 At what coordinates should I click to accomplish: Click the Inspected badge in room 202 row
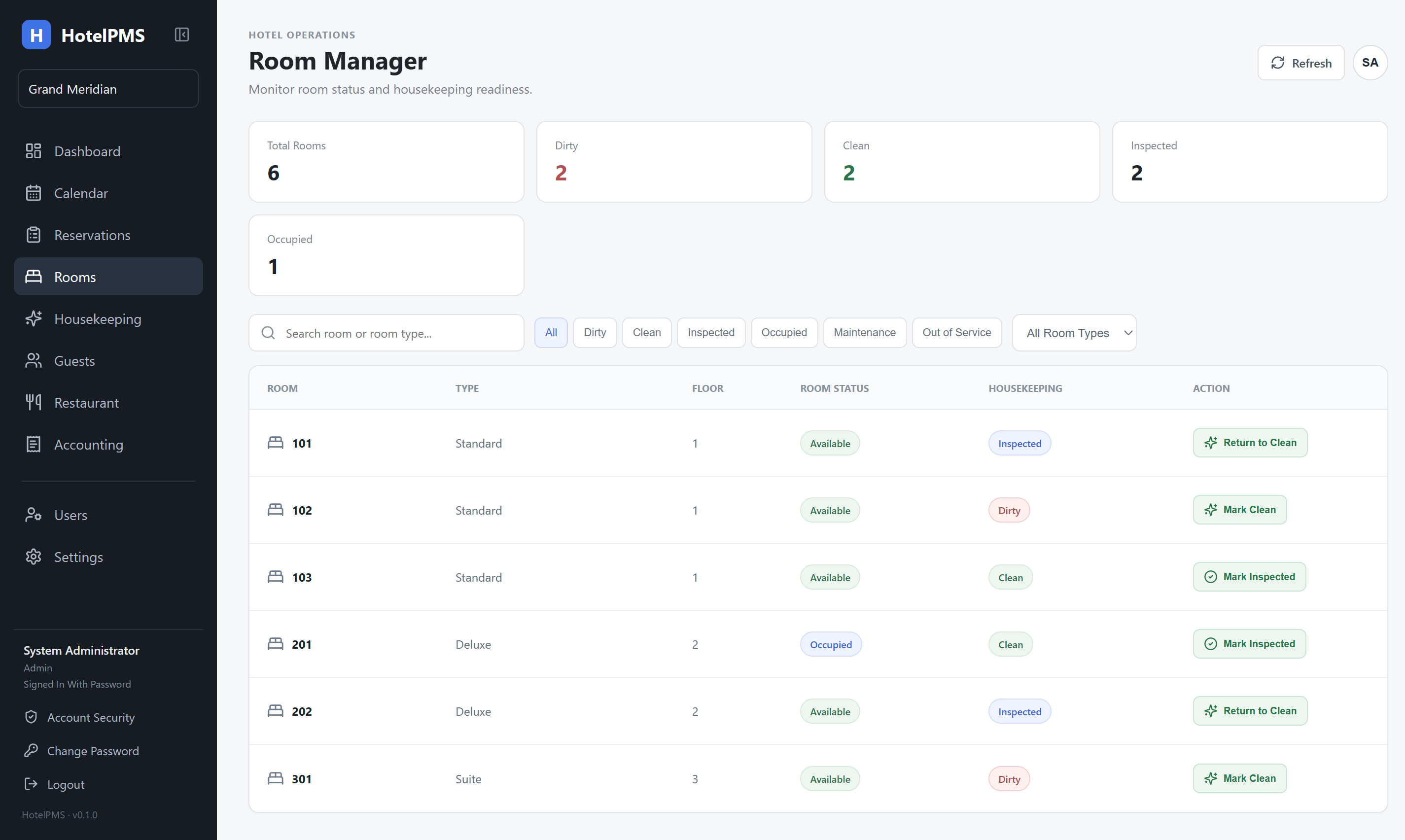pyautogui.click(x=1019, y=711)
